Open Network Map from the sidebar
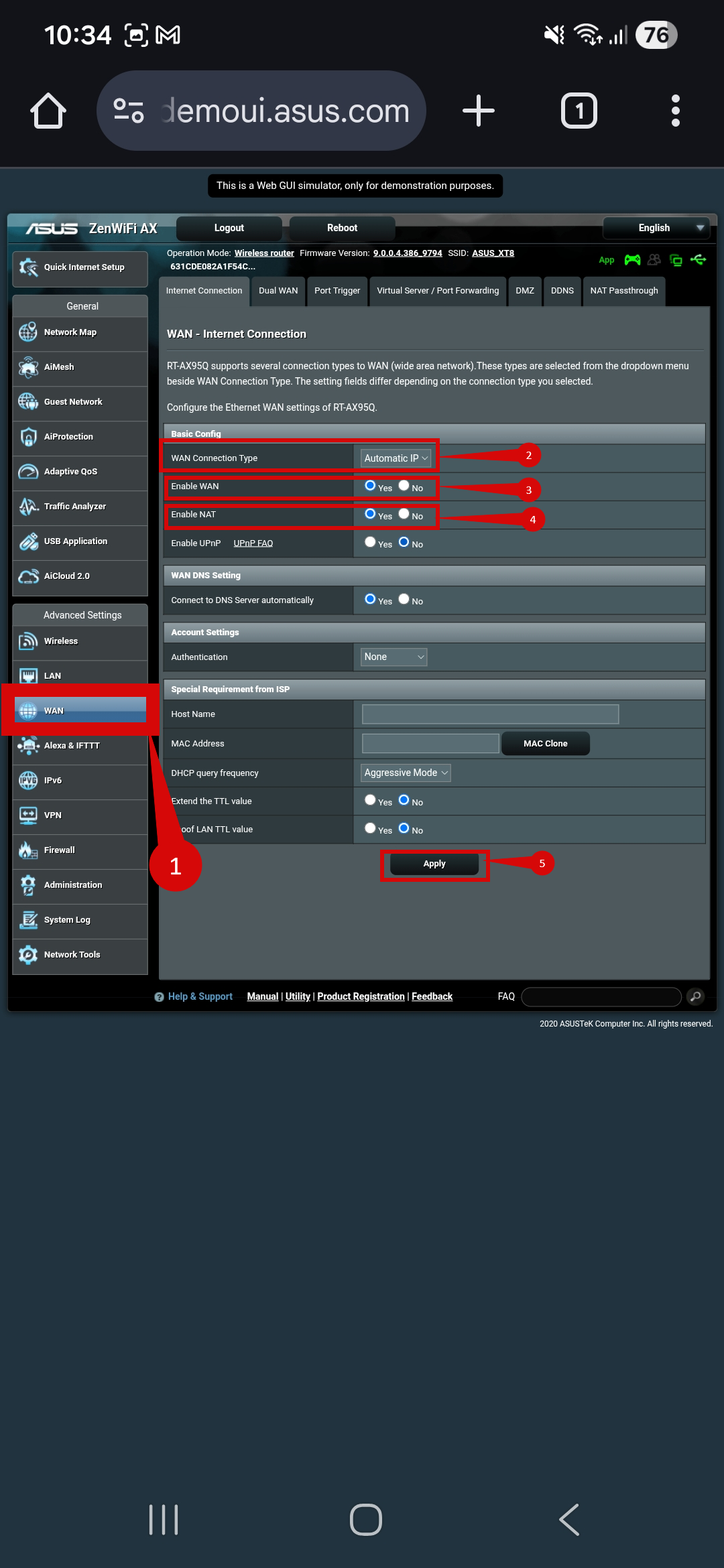Image resolution: width=724 pixels, height=1568 pixels. [x=80, y=332]
